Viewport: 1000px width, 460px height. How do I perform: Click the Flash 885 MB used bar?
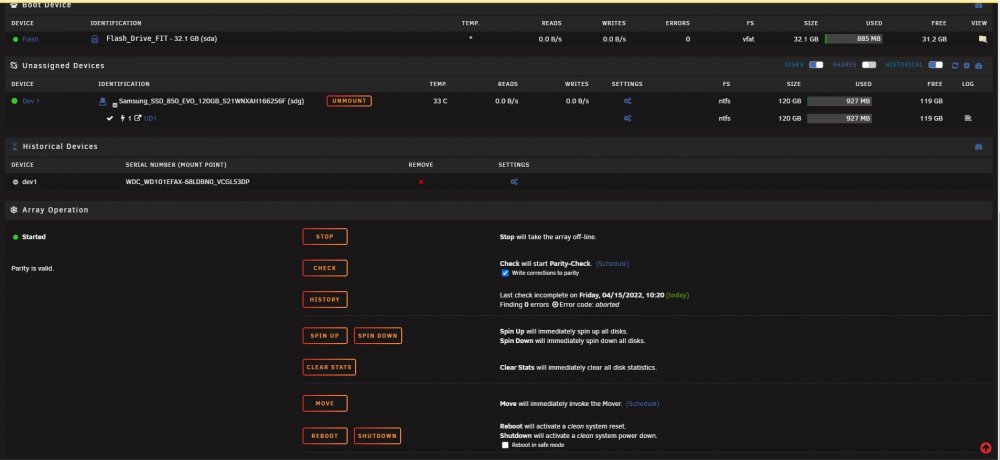click(853, 39)
